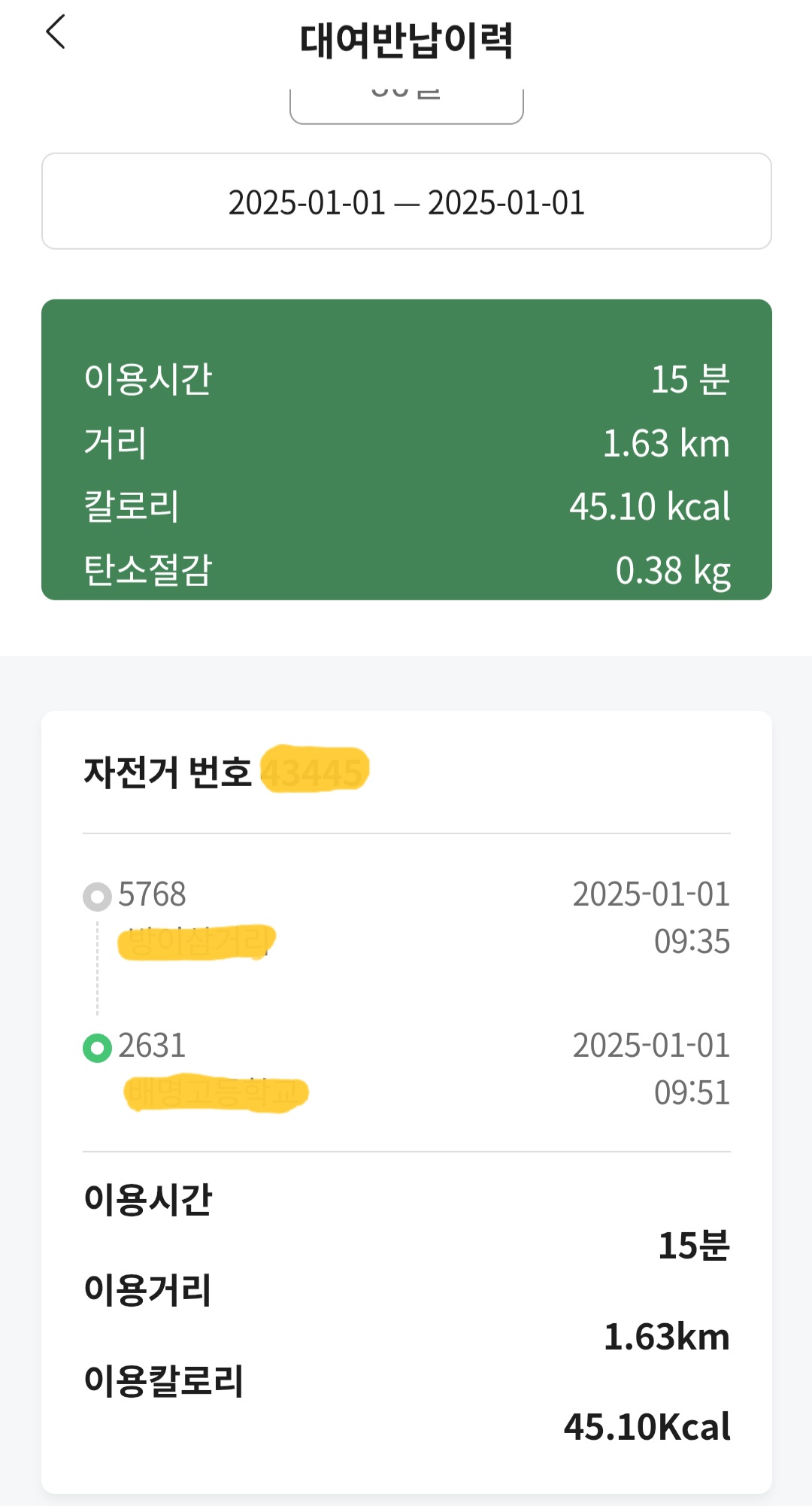
Task: Tap the 1.63 km distance in green summary
Action: (665, 443)
